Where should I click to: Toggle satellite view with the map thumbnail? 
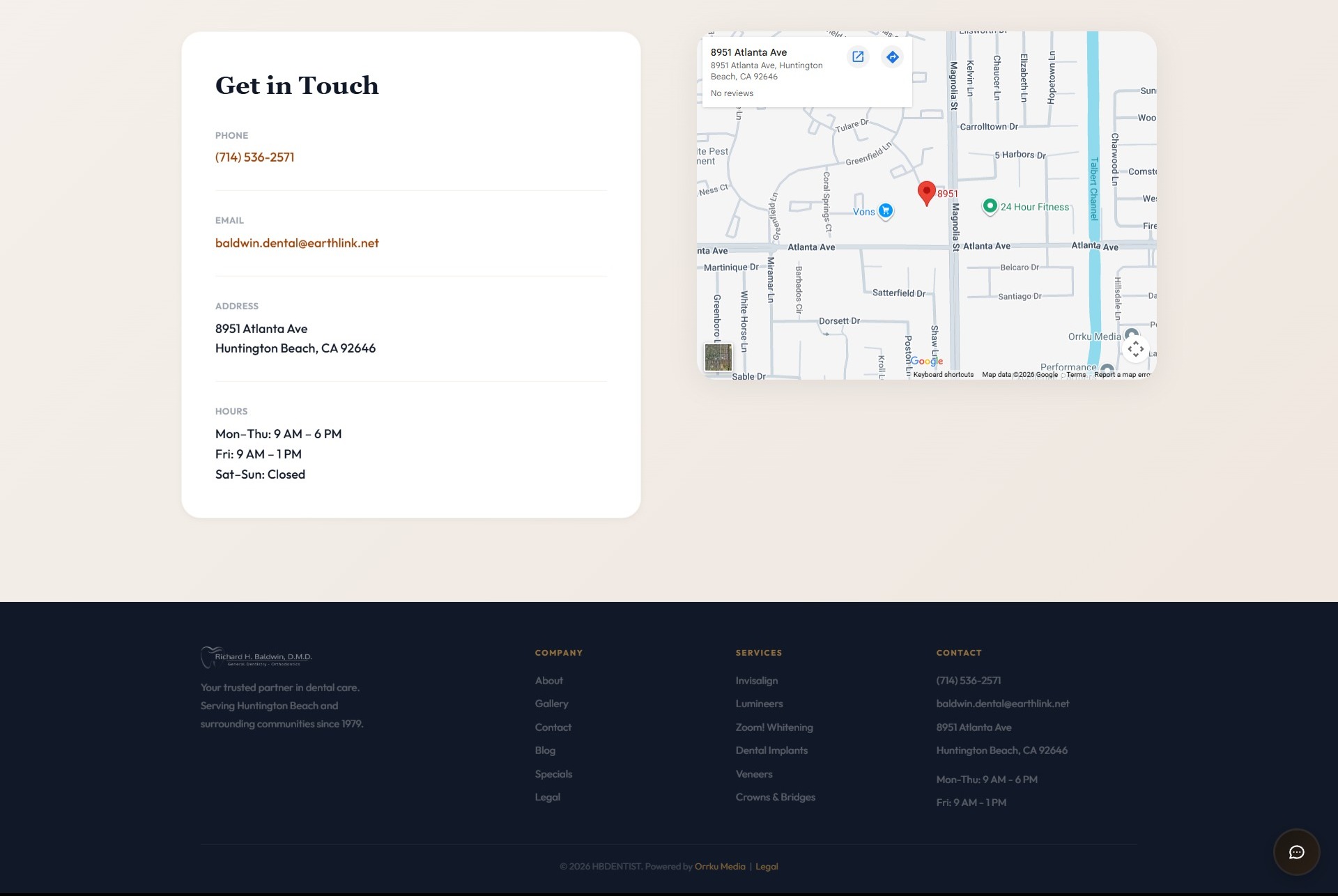pos(719,357)
